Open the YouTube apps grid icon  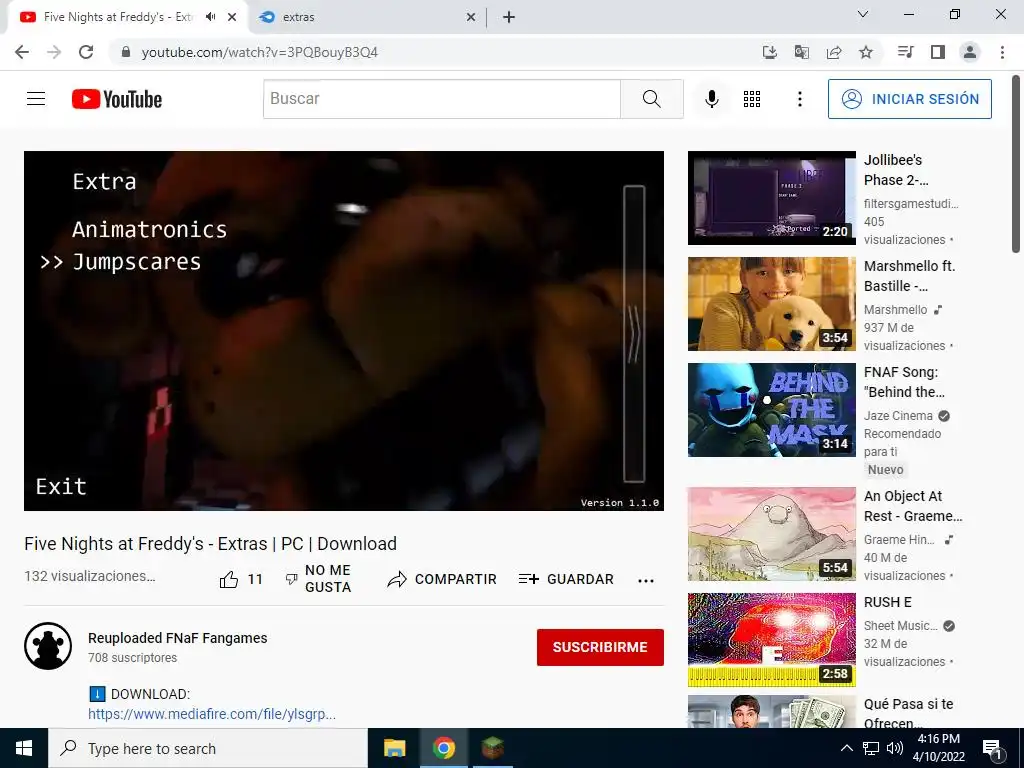tap(752, 99)
